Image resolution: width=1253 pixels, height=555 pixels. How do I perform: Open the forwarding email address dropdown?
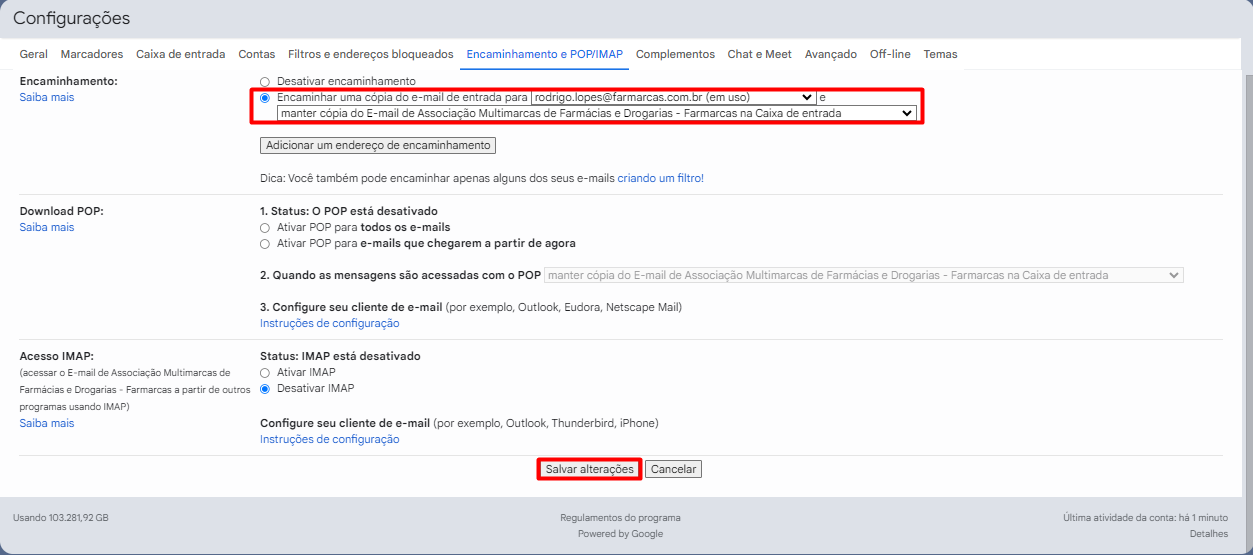point(673,98)
